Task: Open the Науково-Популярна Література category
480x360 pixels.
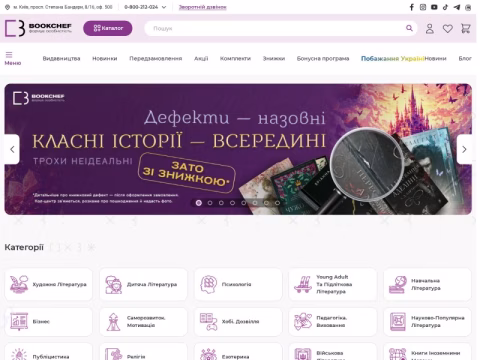Action: click(x=428, y=322)
